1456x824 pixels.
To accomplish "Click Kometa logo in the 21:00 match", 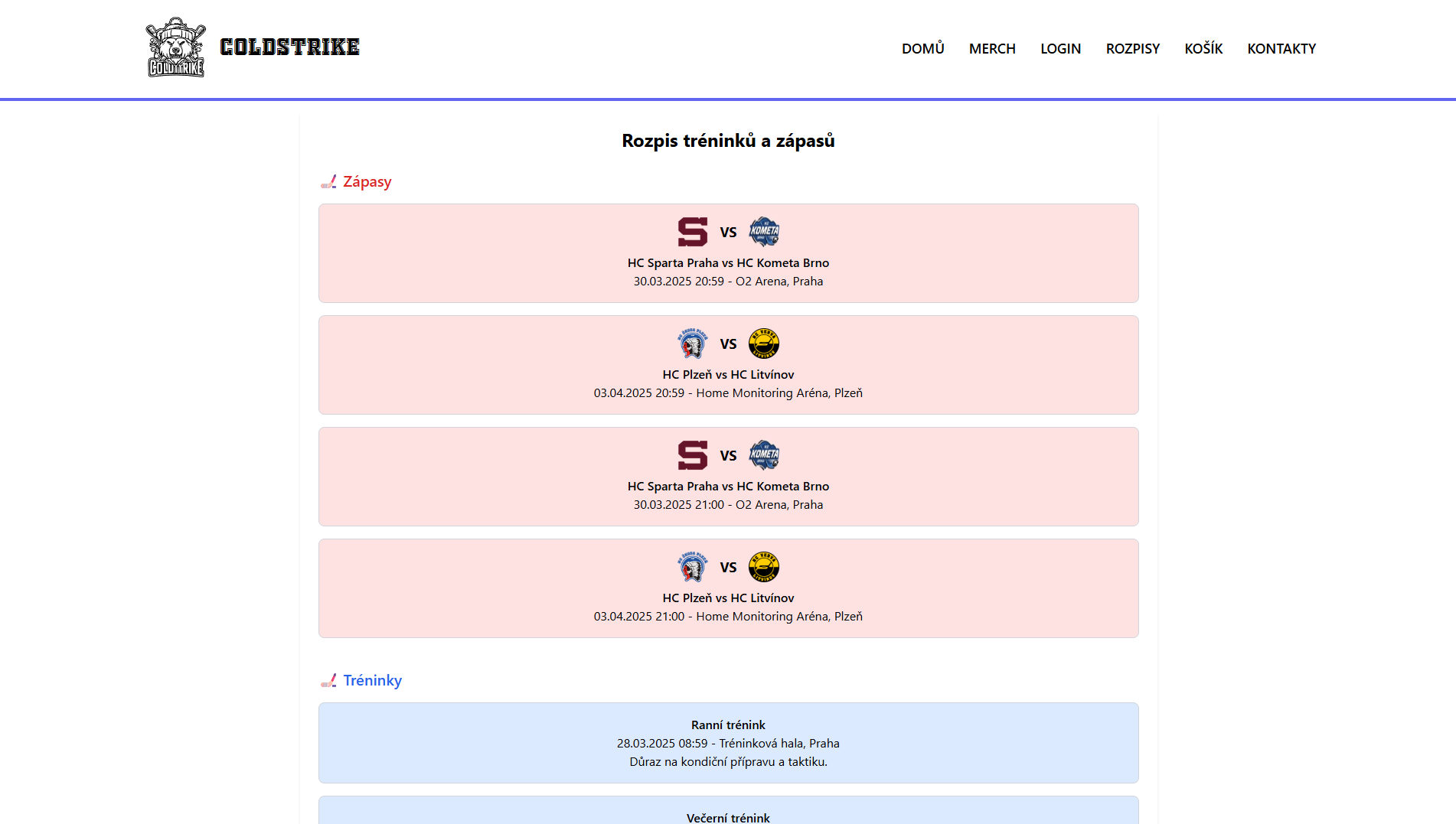I will [763, 455].
